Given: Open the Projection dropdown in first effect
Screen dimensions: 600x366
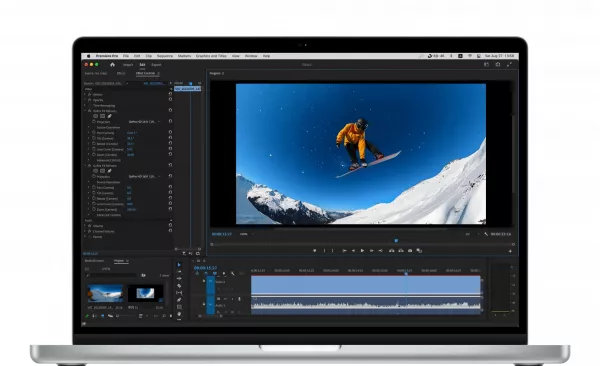Looking at the screenshot, I should (x=144, y=122).
